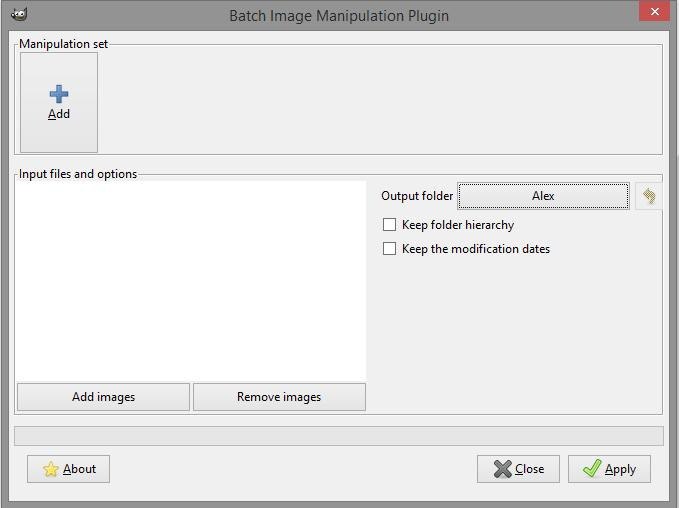Click the reset output folder arrow icon
This screenshot has width=679, height=508.
[x=648, y=196]
